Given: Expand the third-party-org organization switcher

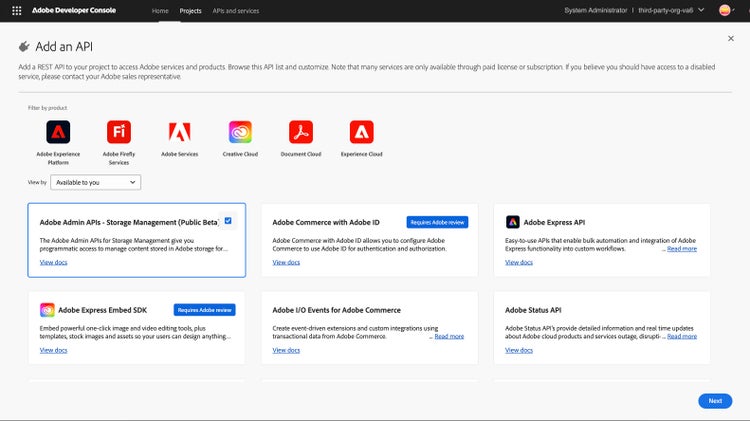Looking at the screenshot, I should click(671, 10).
